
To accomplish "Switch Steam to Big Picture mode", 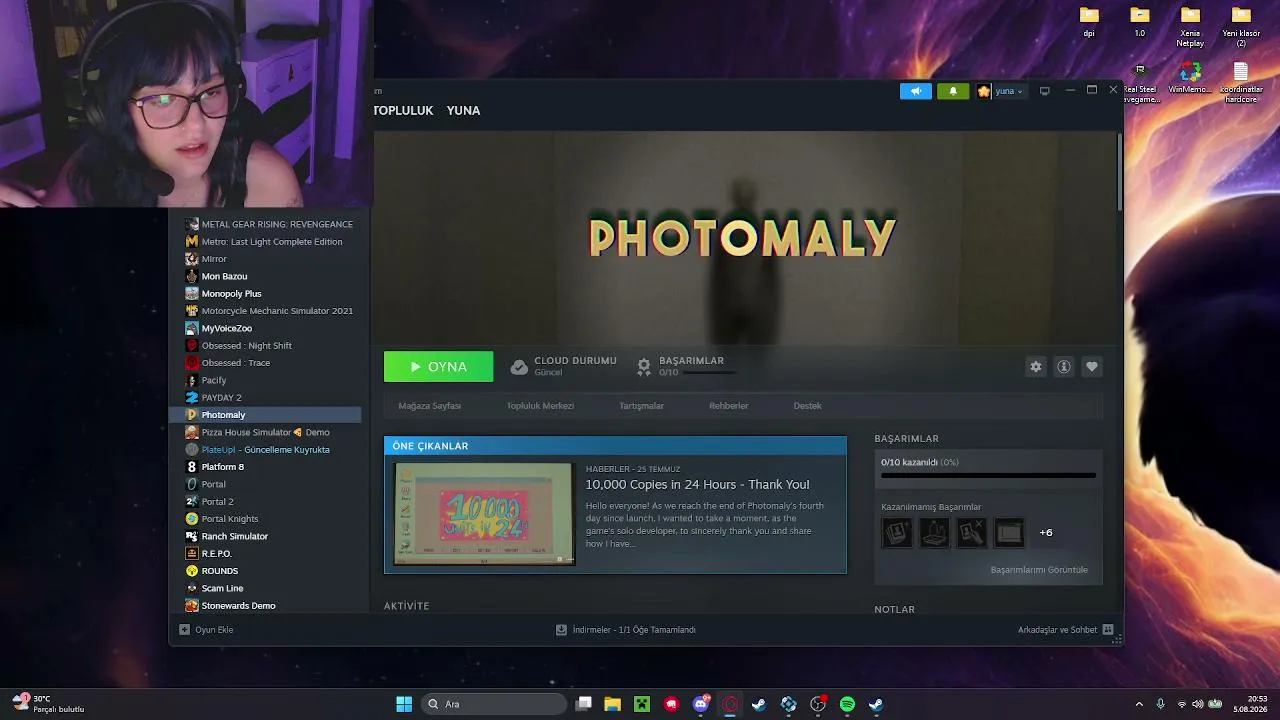I will click(x=1045, y=91).
